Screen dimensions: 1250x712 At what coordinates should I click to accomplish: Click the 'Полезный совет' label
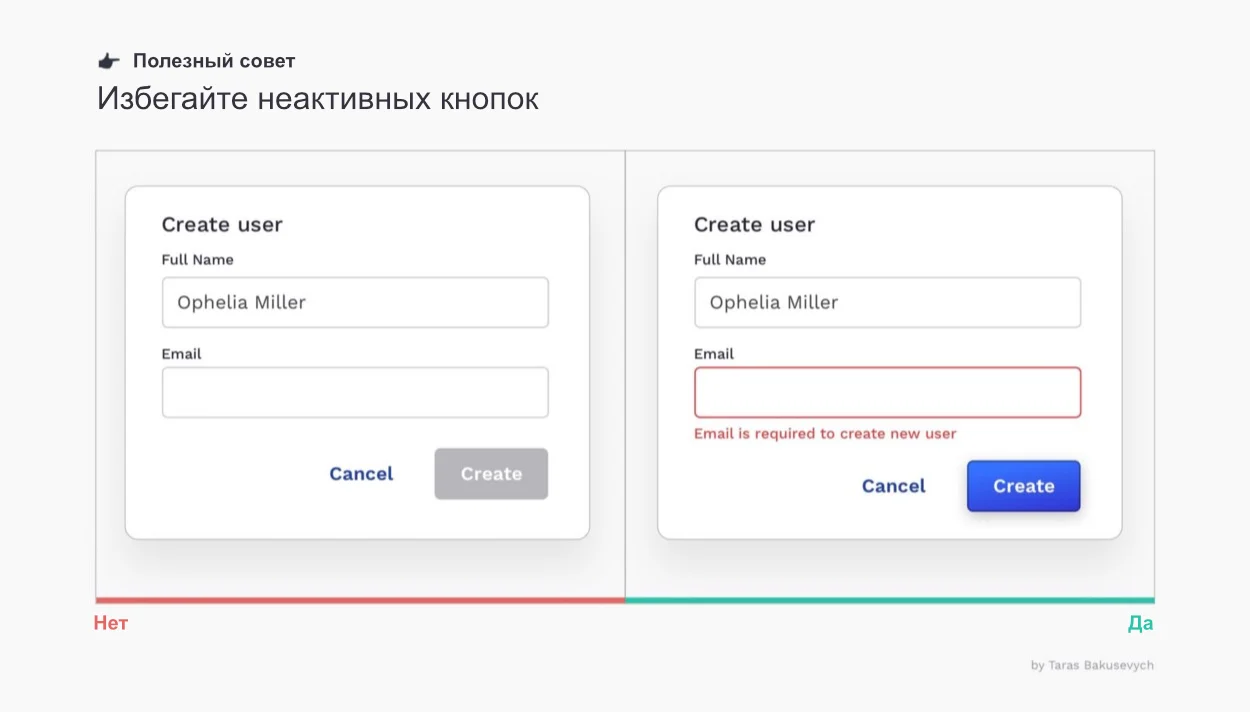(x=214, y=61)
